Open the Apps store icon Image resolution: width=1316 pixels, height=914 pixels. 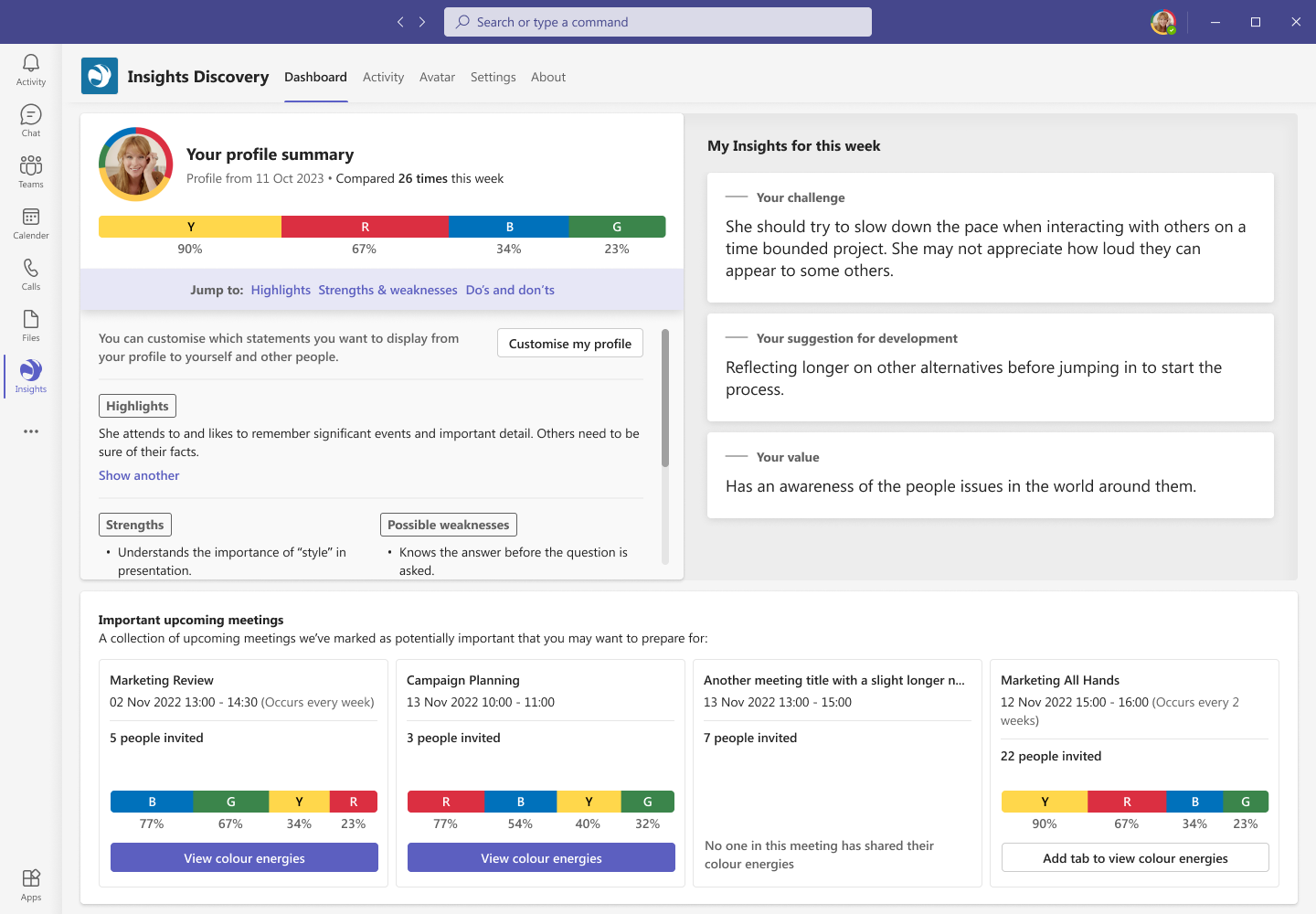31,884
